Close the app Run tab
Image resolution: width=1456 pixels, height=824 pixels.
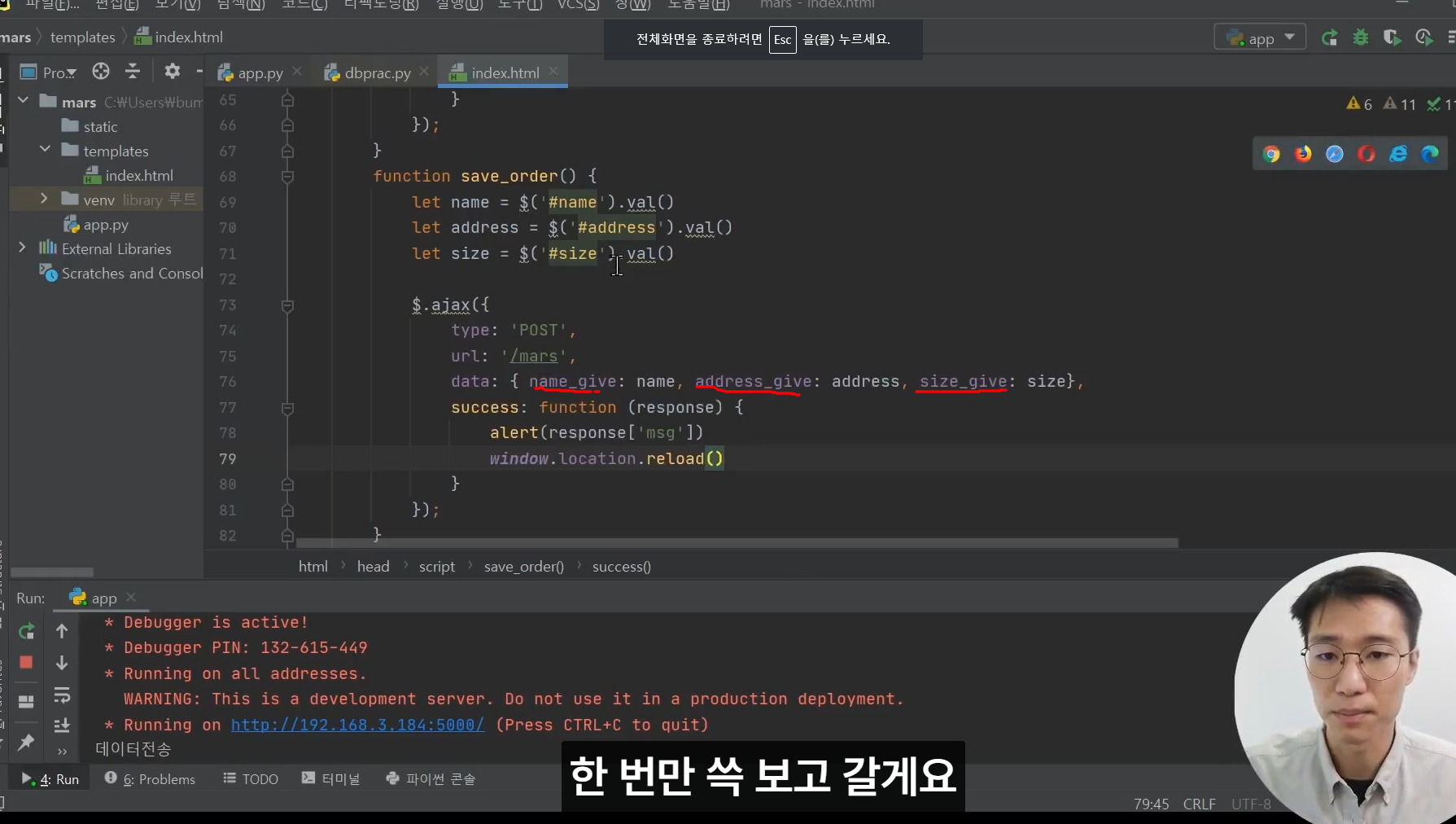coord(131,597)
